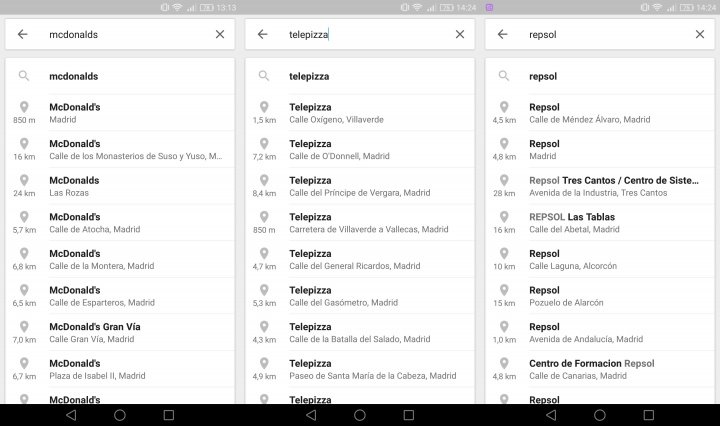Tap pin icon for Telepizza Calle del Gasómetro
This screenshot has width=720, height=426.
tap(264, 290)
